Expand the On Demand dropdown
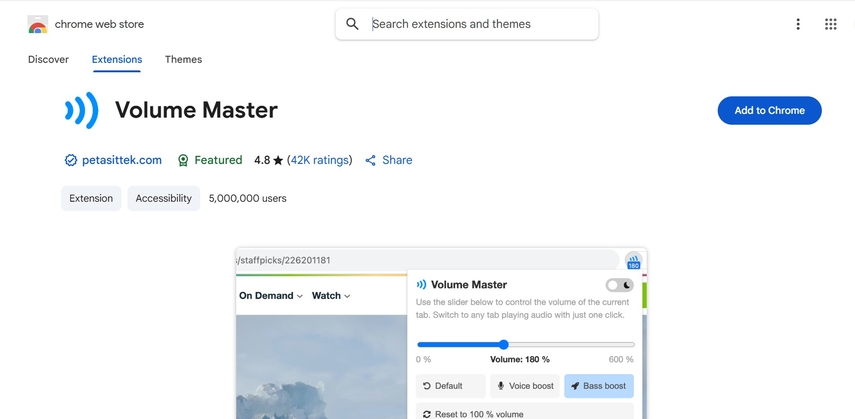The height and width of the screenshot is (419, 855). coord(270,296)
